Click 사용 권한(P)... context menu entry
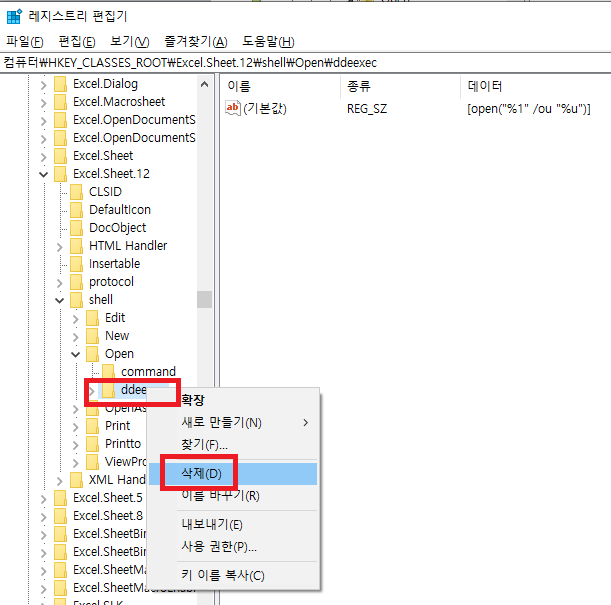611x605 pixels. (x=218, y=546)
